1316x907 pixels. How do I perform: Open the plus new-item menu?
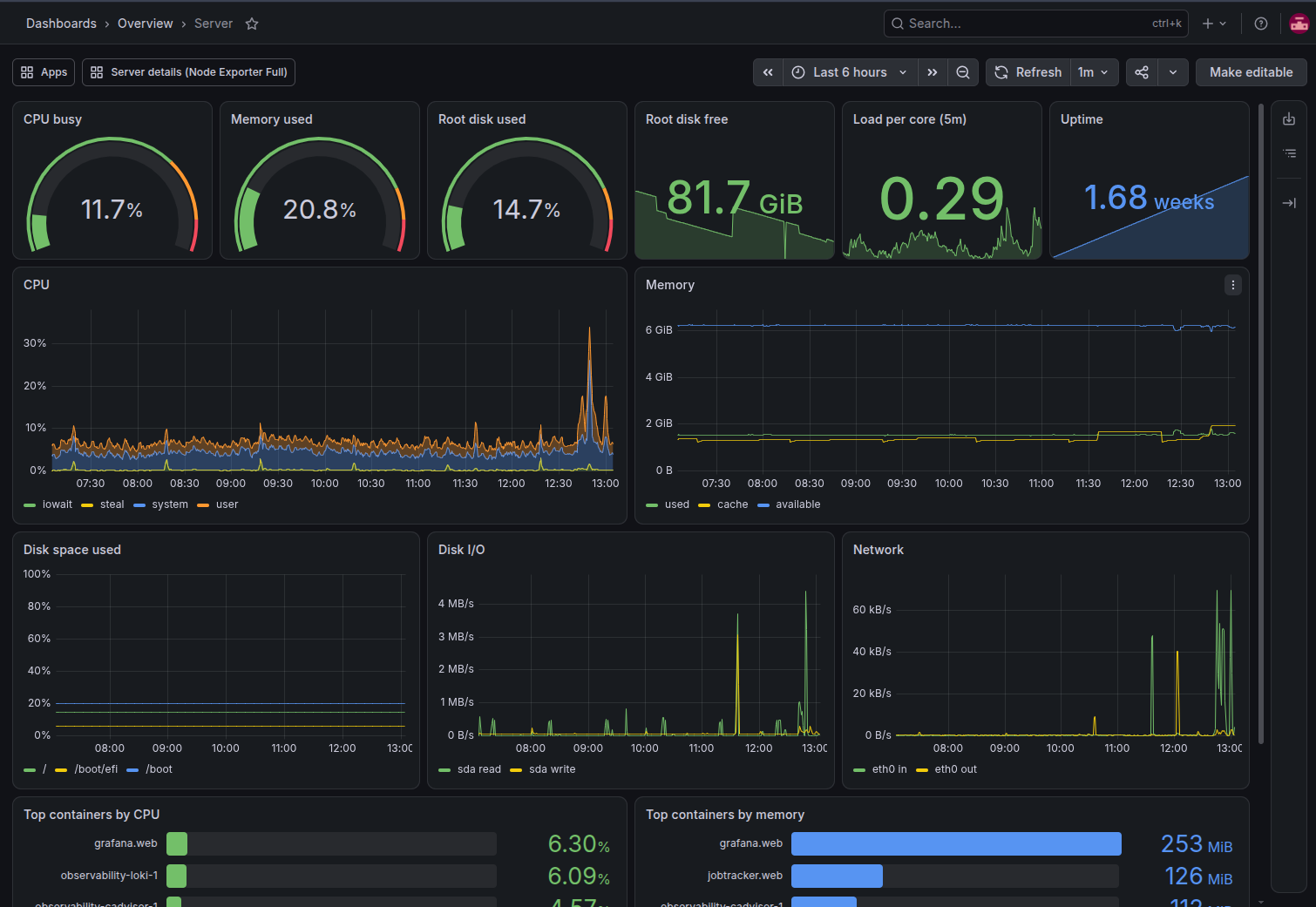[x=1214, y=24]
